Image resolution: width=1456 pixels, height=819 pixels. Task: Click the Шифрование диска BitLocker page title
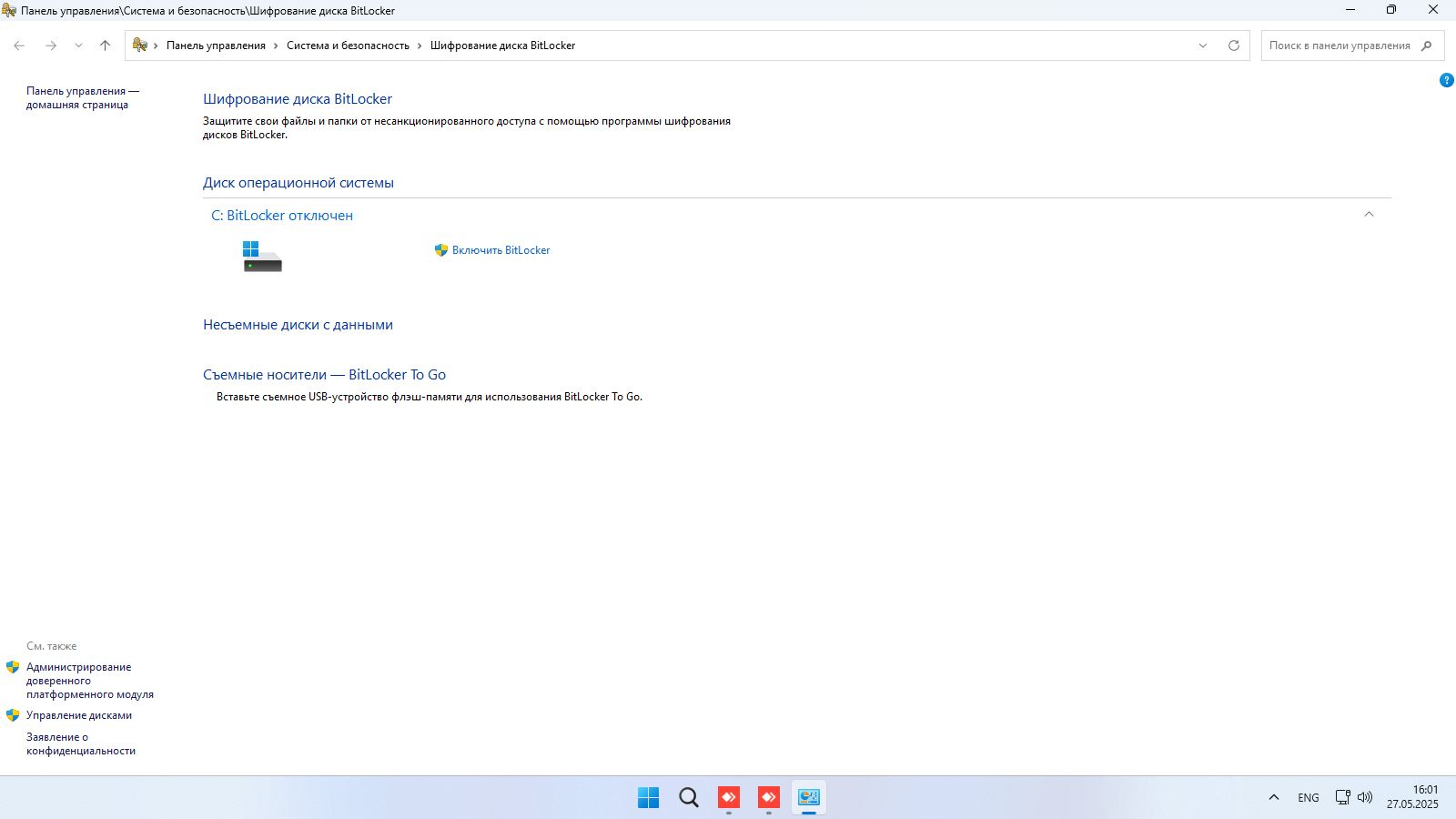point(298,99)
